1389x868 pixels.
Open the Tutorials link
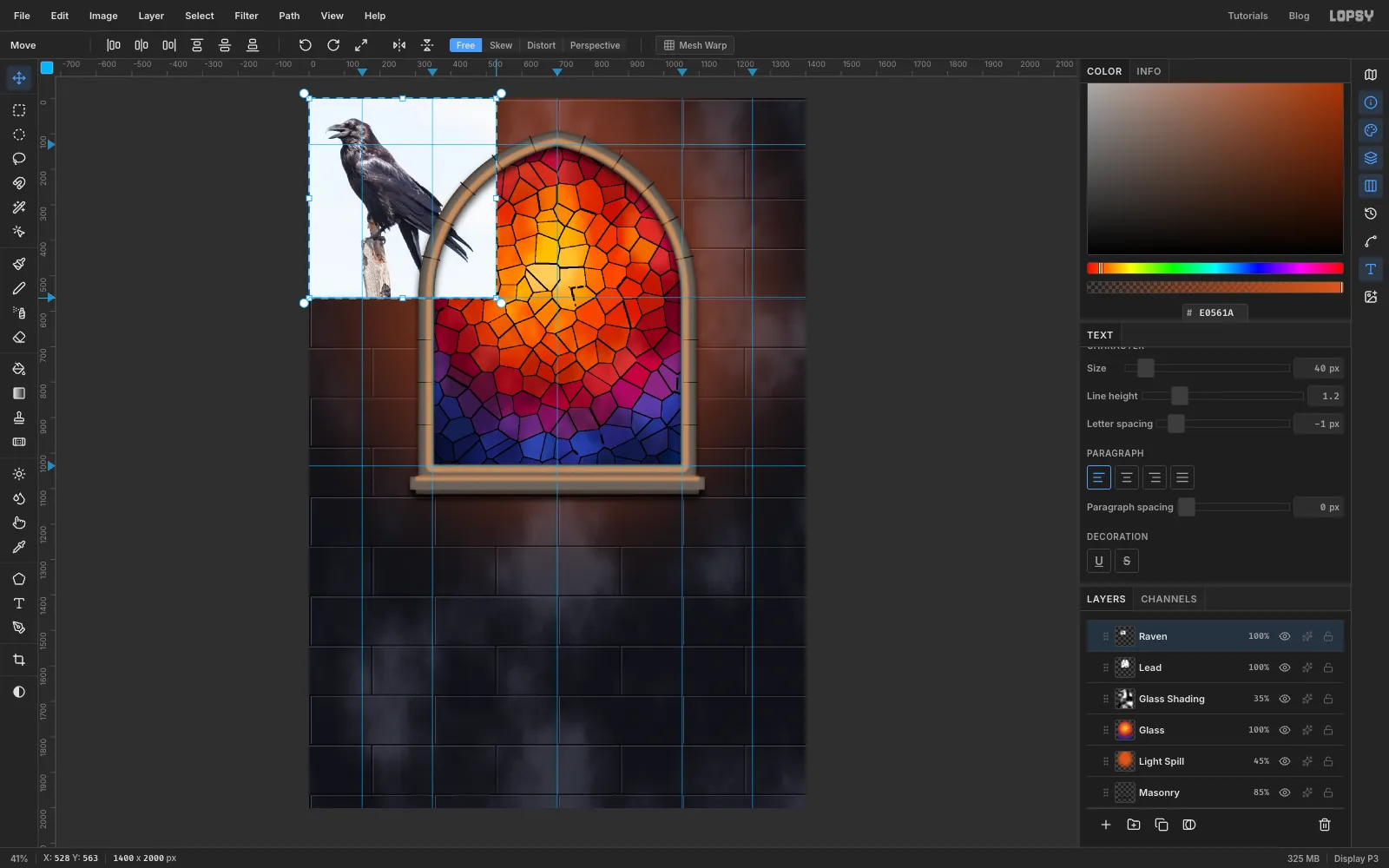tap(1247, 16)
